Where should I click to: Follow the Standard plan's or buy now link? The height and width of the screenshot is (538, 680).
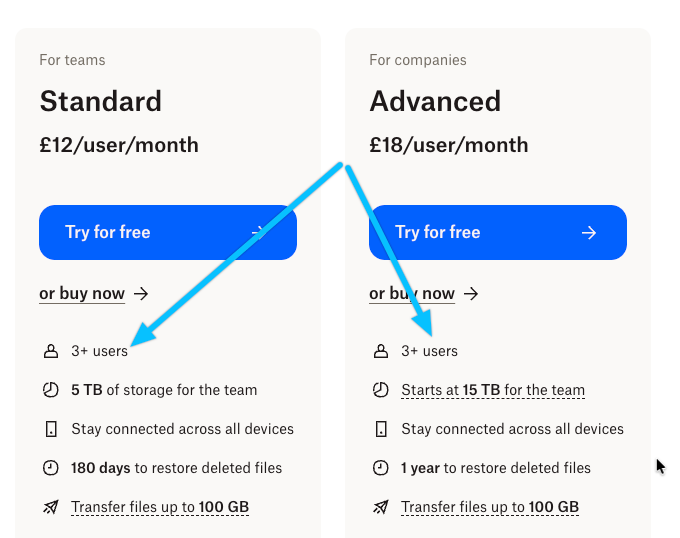click(x=82, y=294)
